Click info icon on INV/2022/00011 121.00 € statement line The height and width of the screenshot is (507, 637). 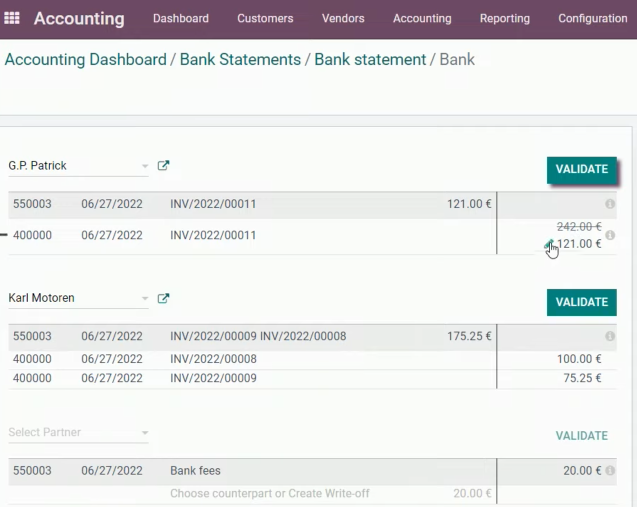(610, 204)
